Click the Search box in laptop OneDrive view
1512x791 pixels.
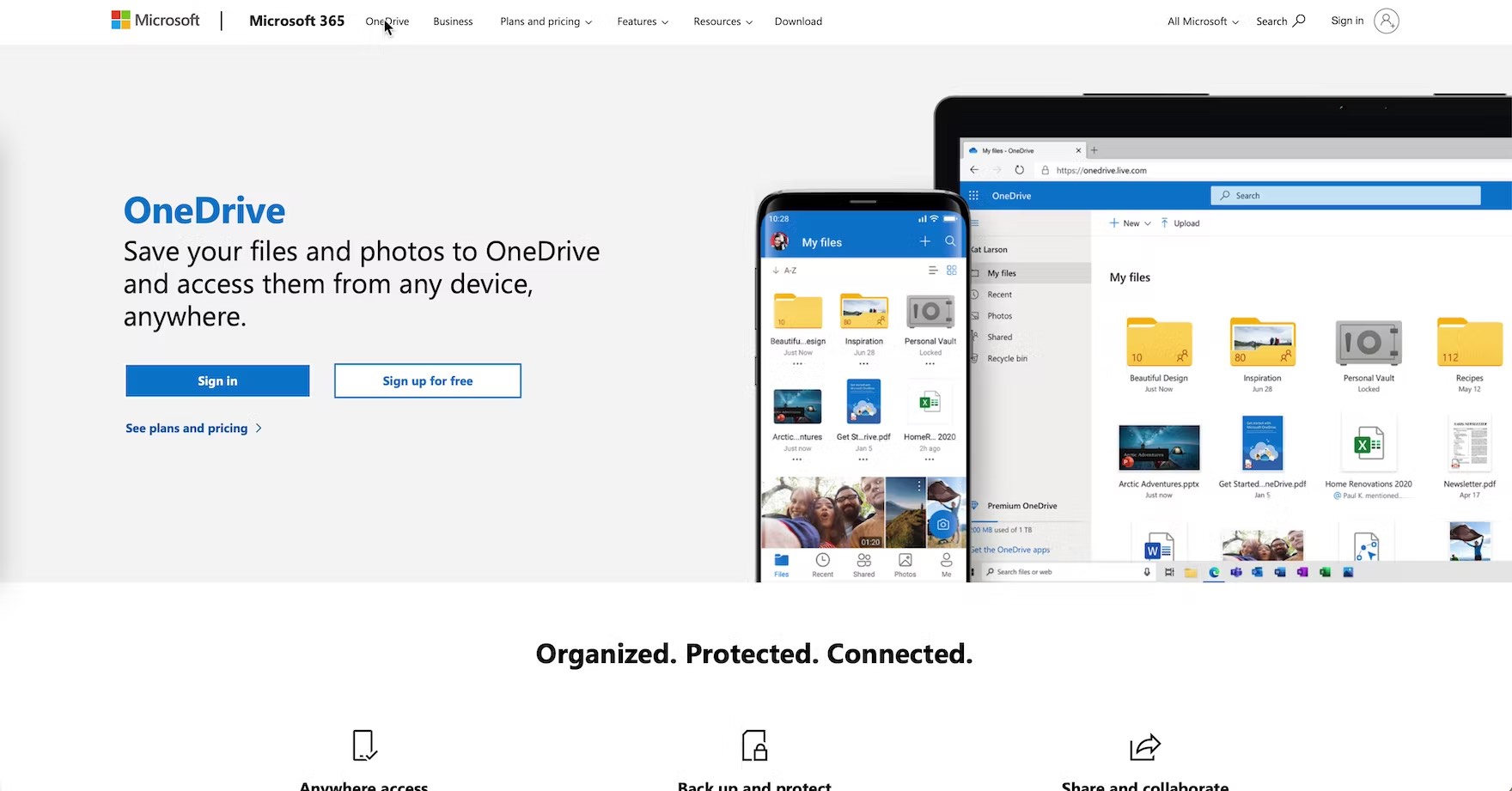coord(1345,196)
